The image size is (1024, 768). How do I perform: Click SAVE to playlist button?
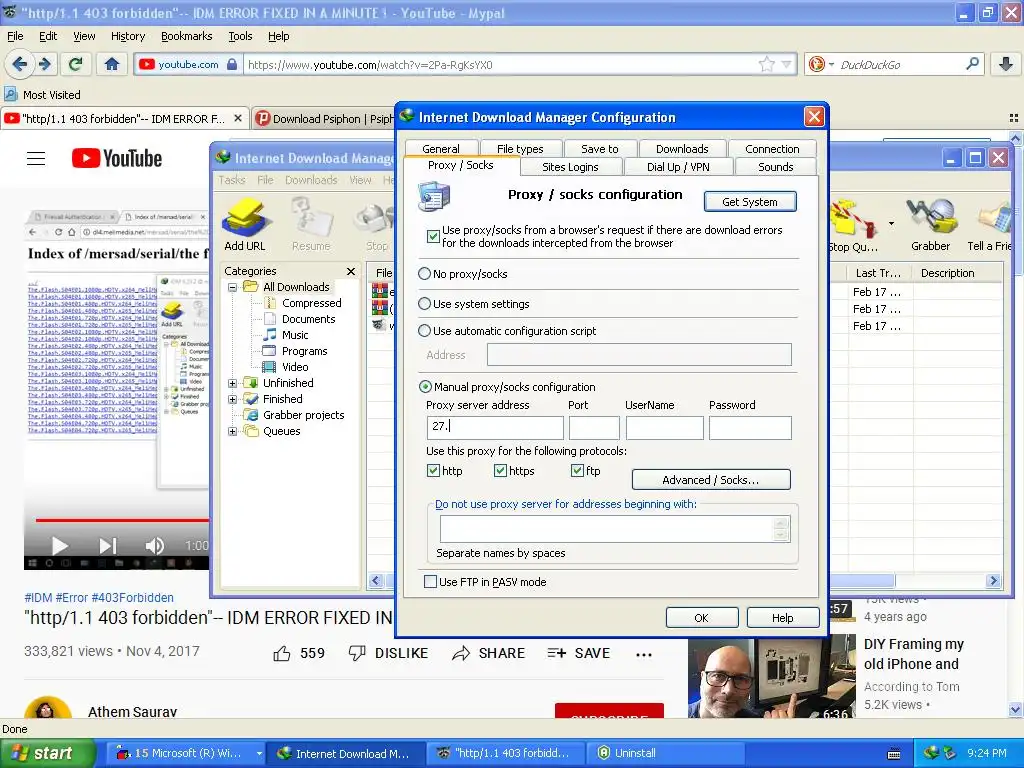[x=579, y=653]
